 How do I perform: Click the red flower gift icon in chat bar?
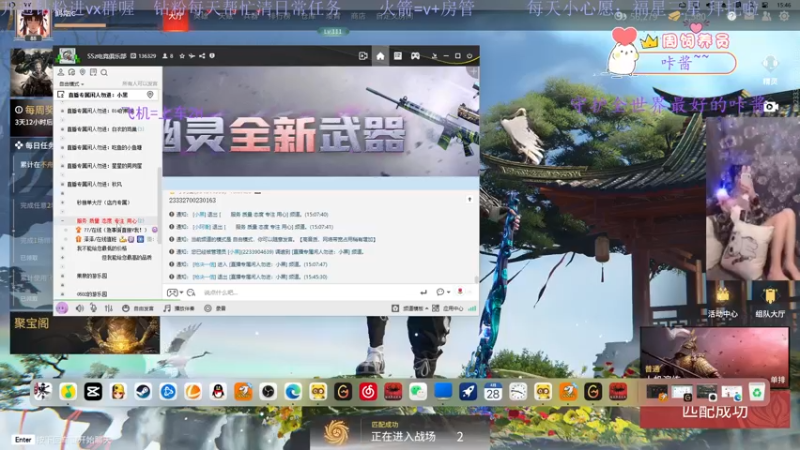point(460,292)
